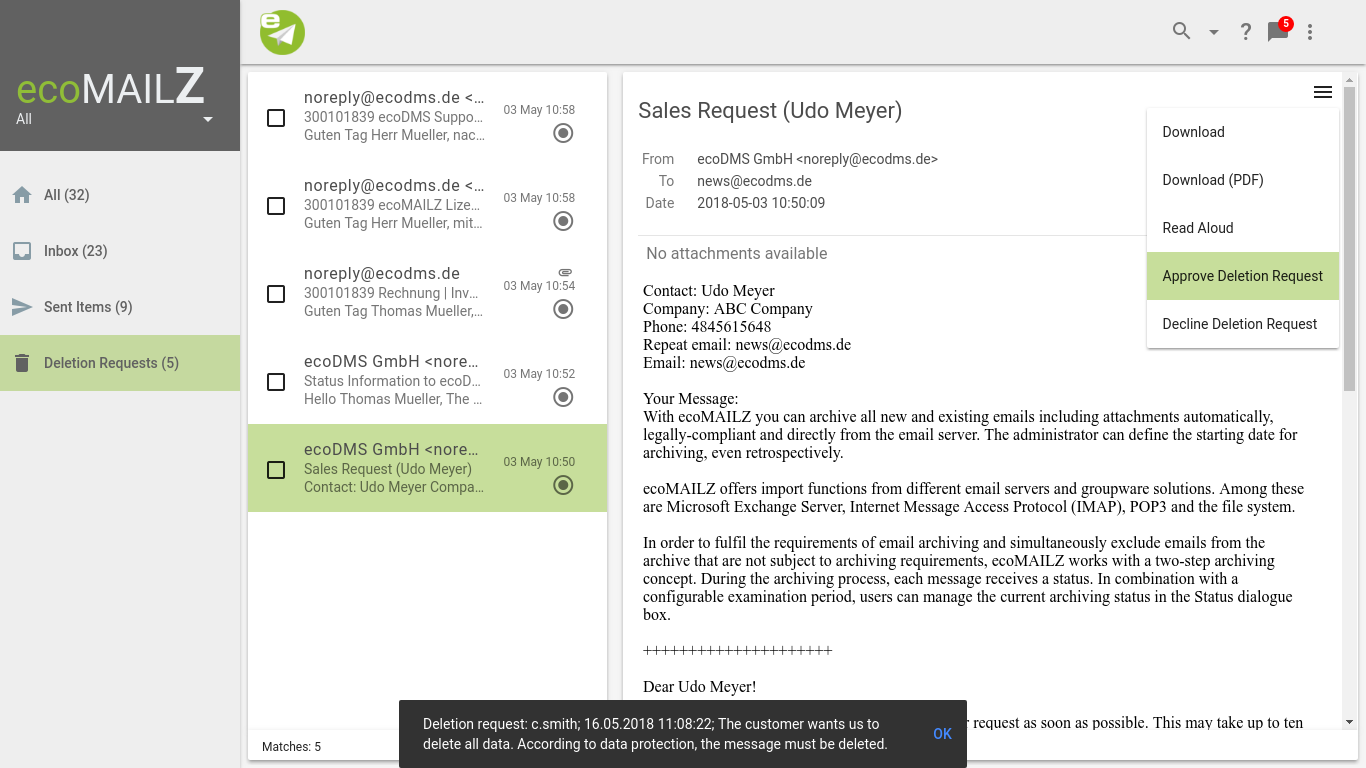The image size is (1366, 768).
Task: Click status icon of 03 May 10:58 Support email
Action: click(564, 133)
